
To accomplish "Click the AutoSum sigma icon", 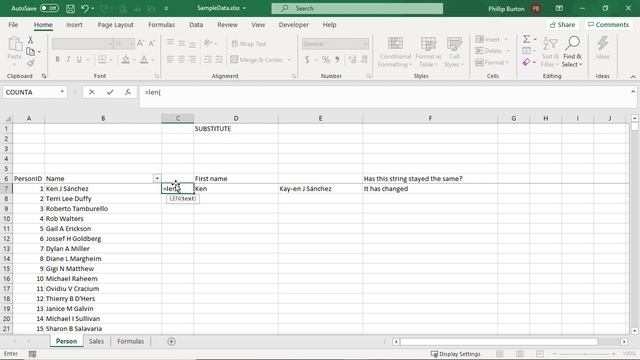I will [527, 39].
